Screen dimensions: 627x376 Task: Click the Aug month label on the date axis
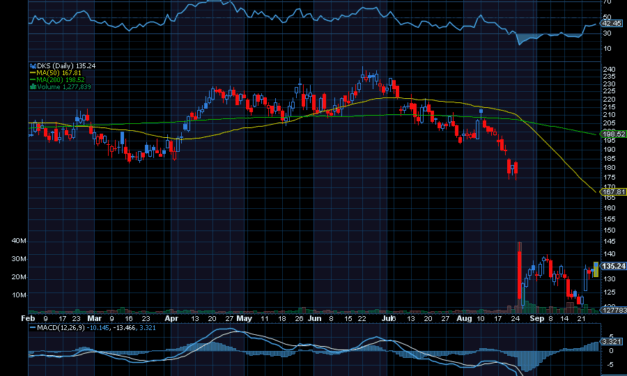click(464, 318)
